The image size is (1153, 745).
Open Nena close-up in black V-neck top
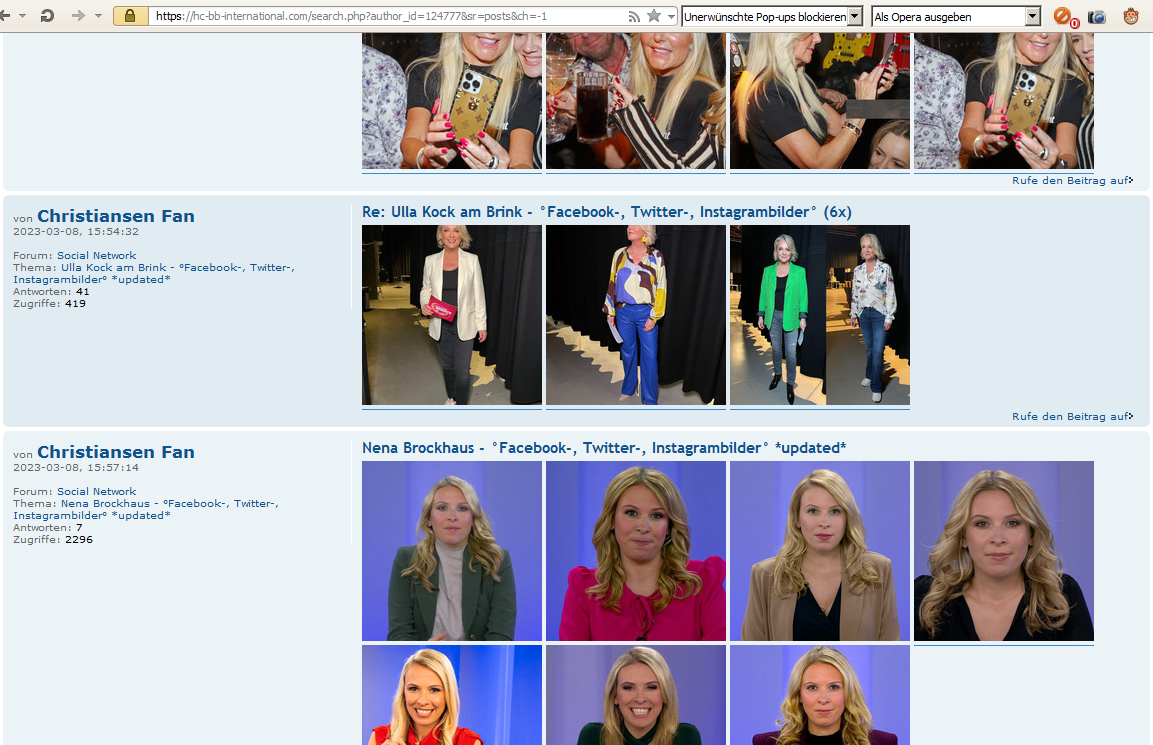1004,551
